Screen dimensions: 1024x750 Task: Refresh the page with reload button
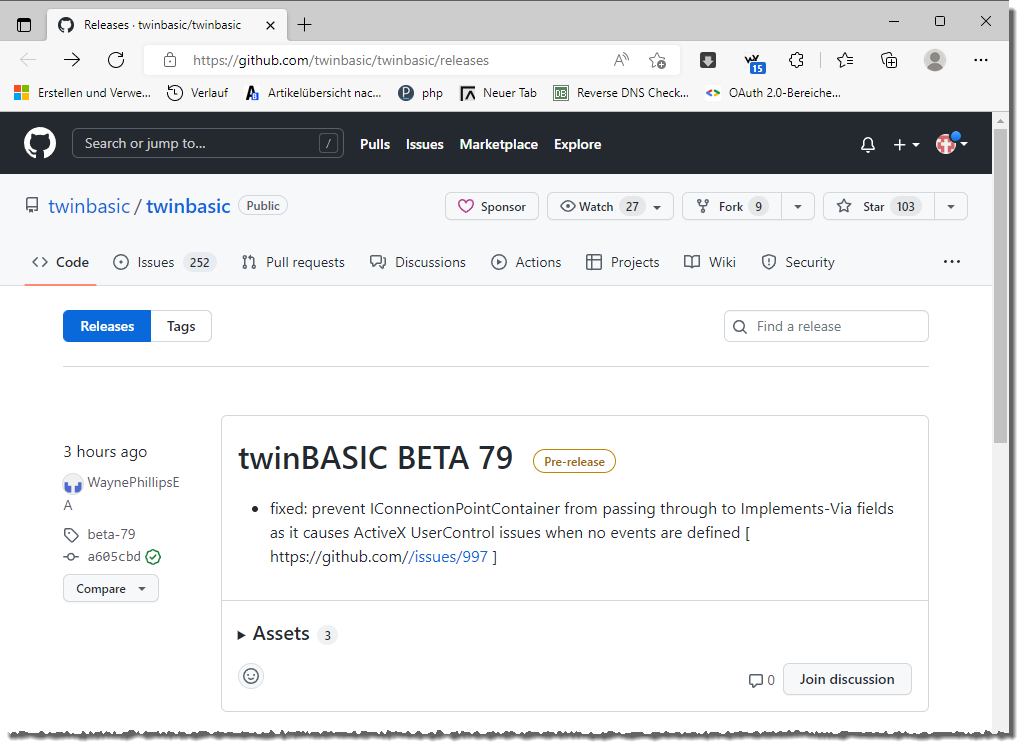116,60
